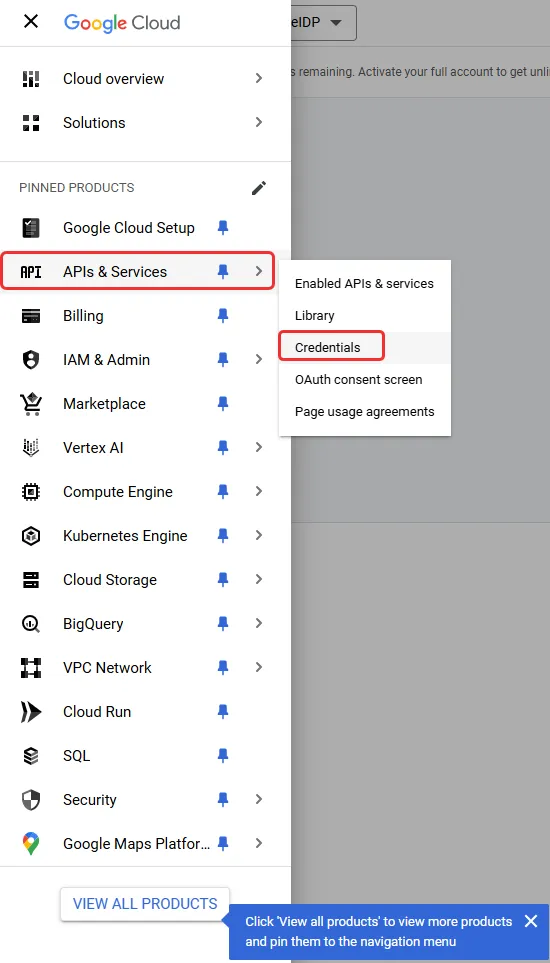Click the Cloud overview dashboard icon

[x=31, y=79]
